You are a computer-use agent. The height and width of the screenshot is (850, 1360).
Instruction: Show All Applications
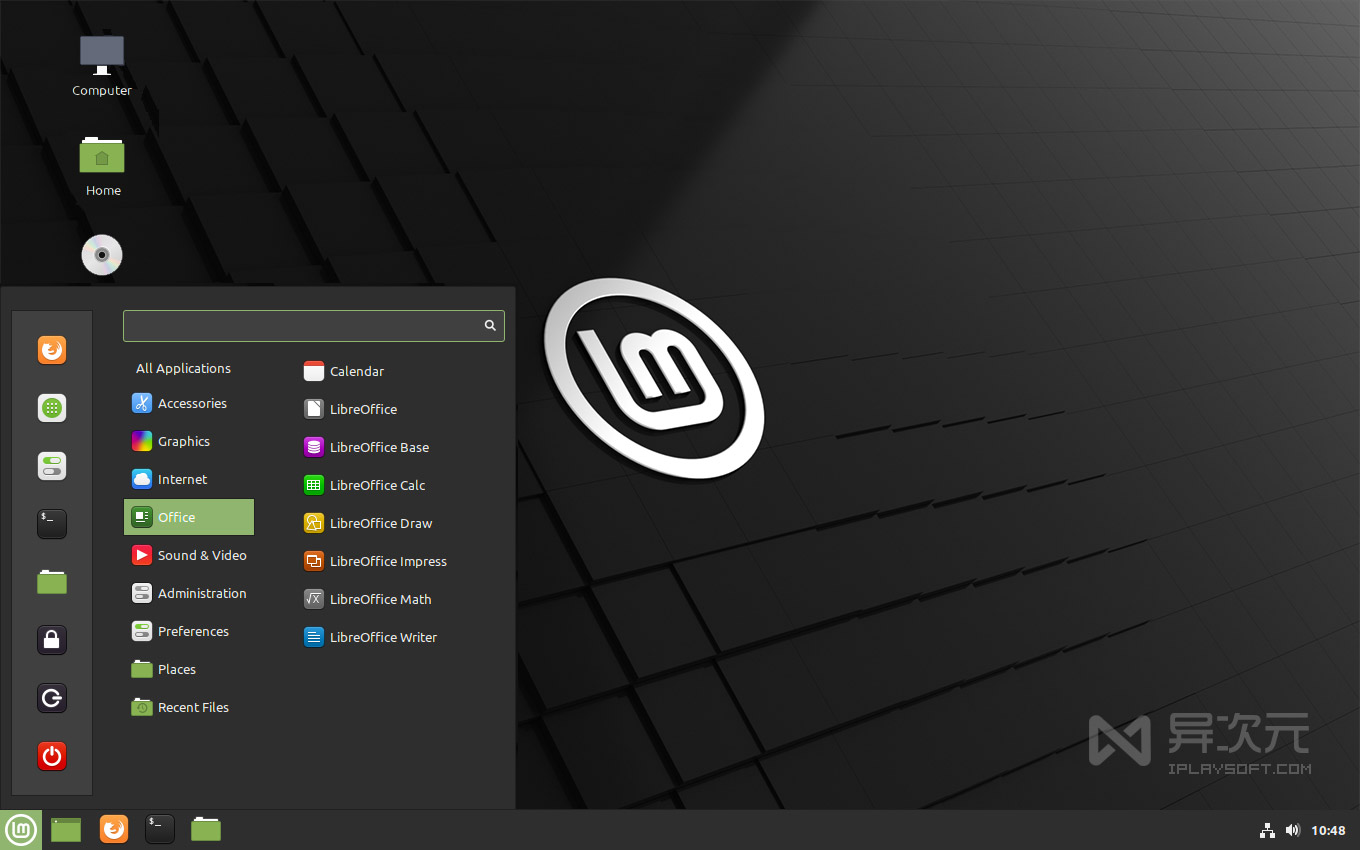click(183, 368)
